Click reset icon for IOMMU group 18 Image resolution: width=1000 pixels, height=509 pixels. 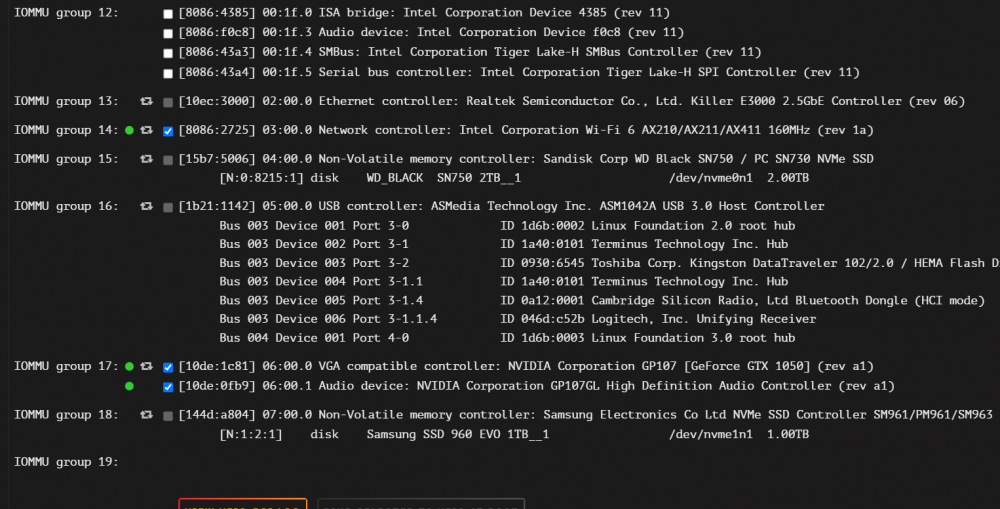tap(147, 415)
